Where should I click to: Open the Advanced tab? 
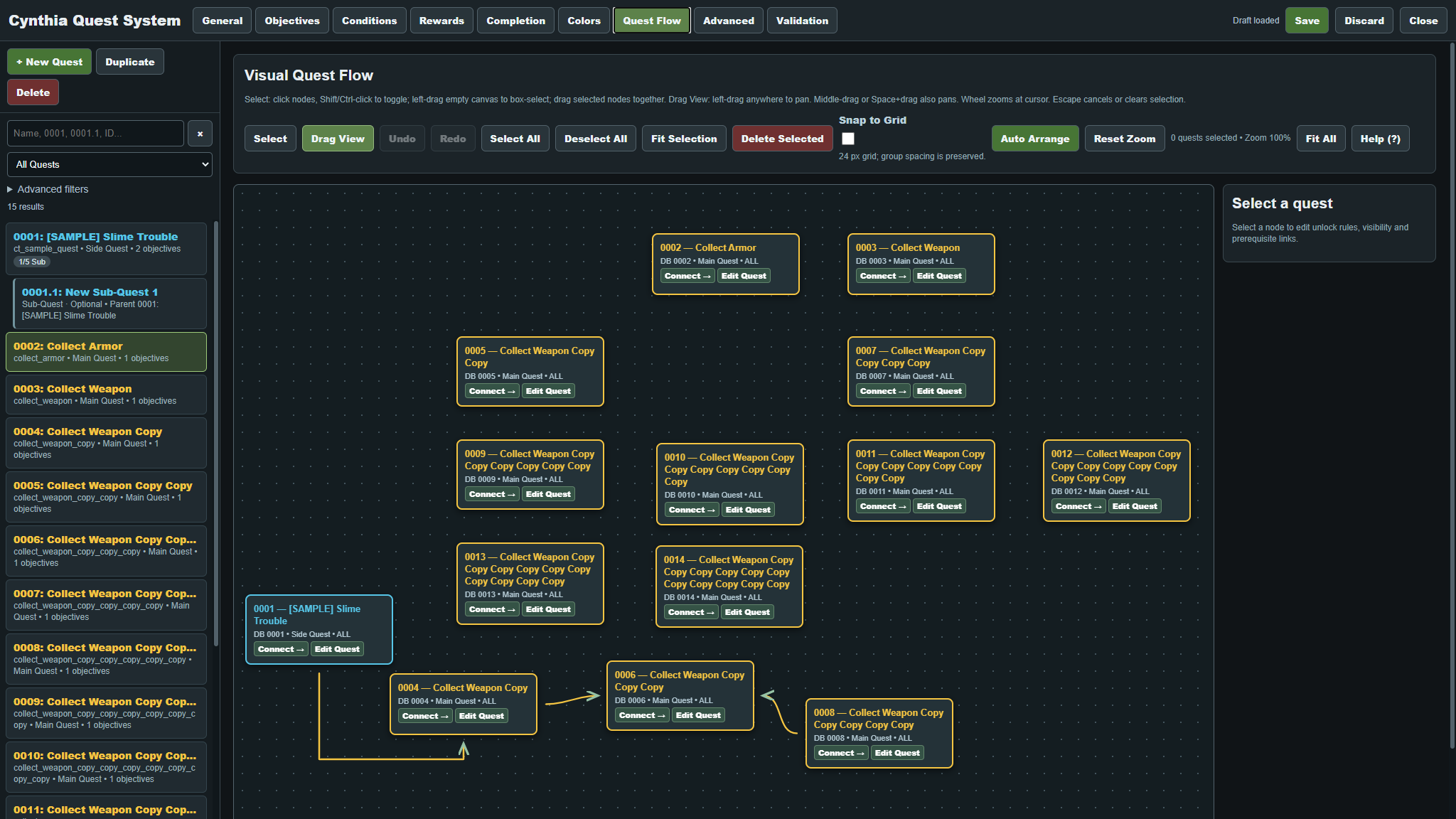coord(728,21)
